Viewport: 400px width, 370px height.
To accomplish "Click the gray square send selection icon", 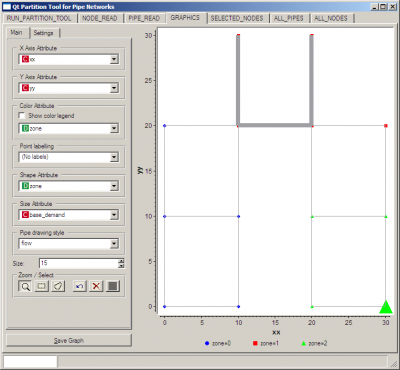I will (113, 286).
